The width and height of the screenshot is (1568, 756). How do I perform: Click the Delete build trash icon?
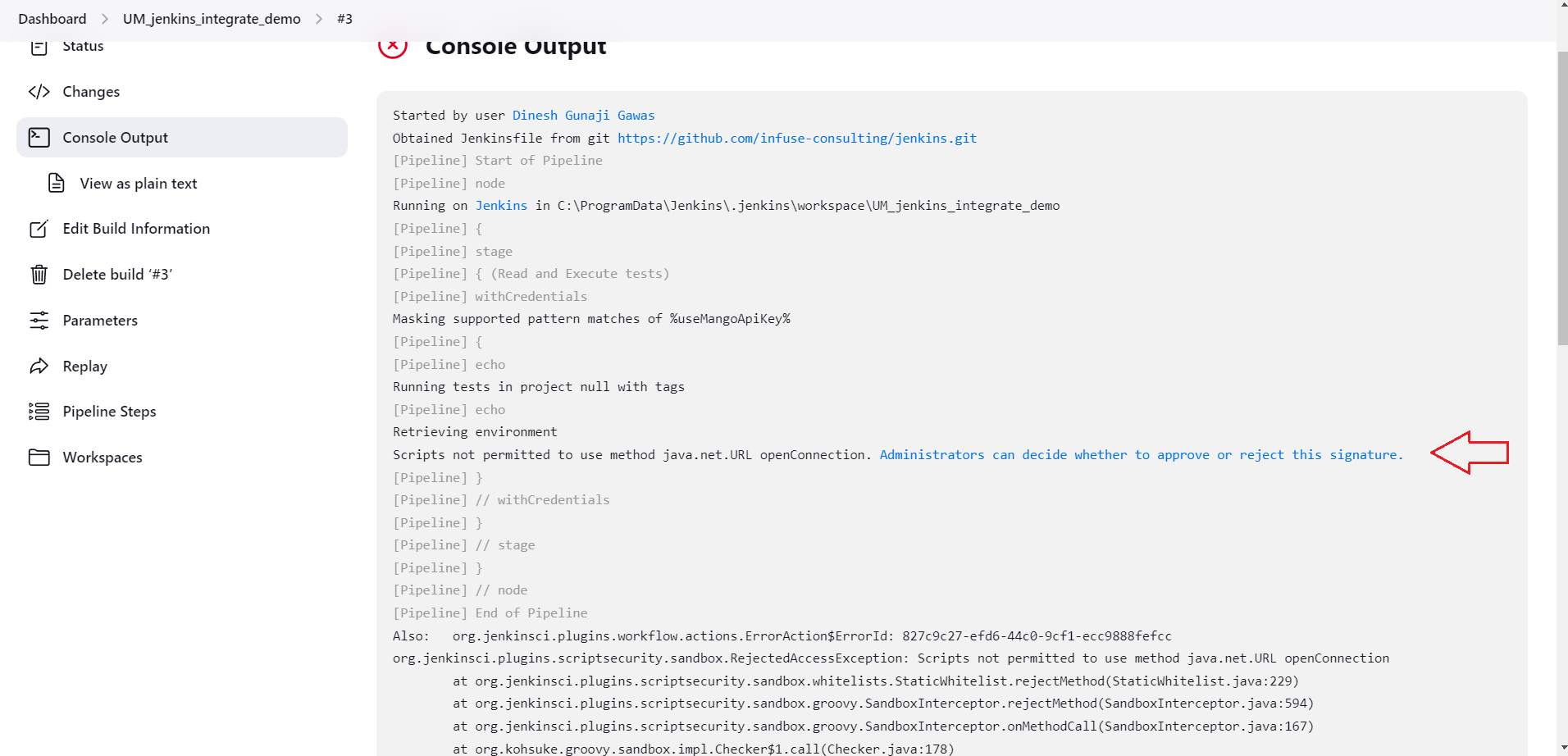[39, 274]
